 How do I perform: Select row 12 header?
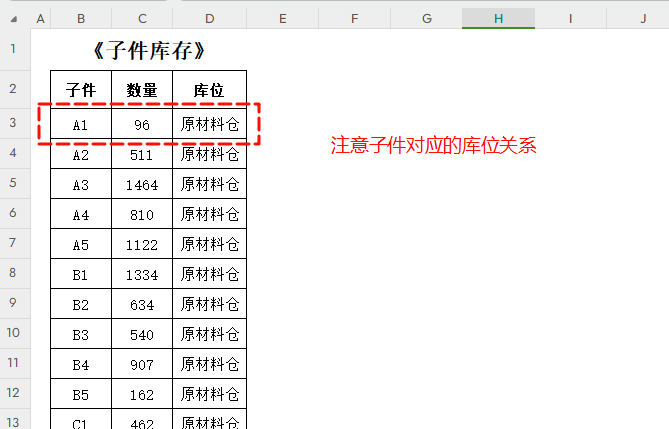tap(13, 393)
